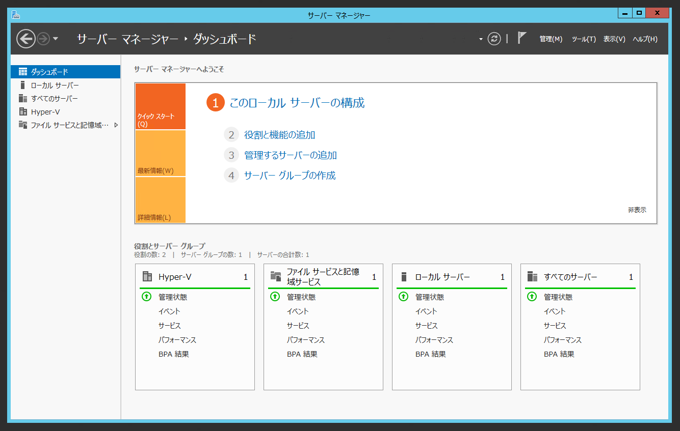
Task: Open the 管理(M) menu
Action: (x=550, y=39)
